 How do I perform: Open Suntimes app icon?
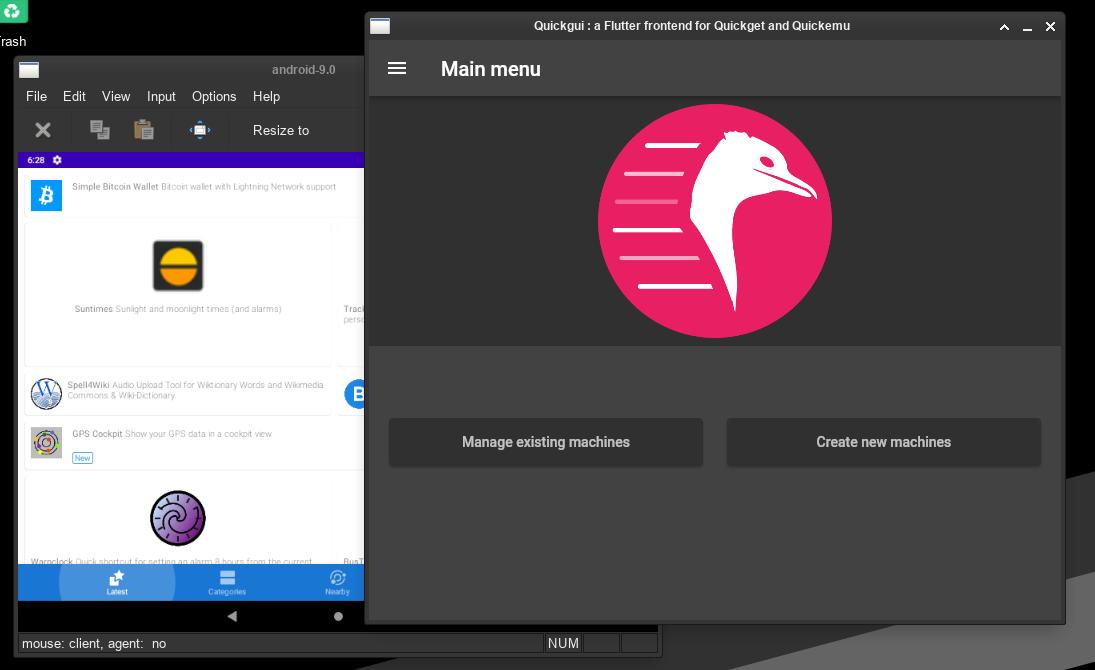pos(178,265)
